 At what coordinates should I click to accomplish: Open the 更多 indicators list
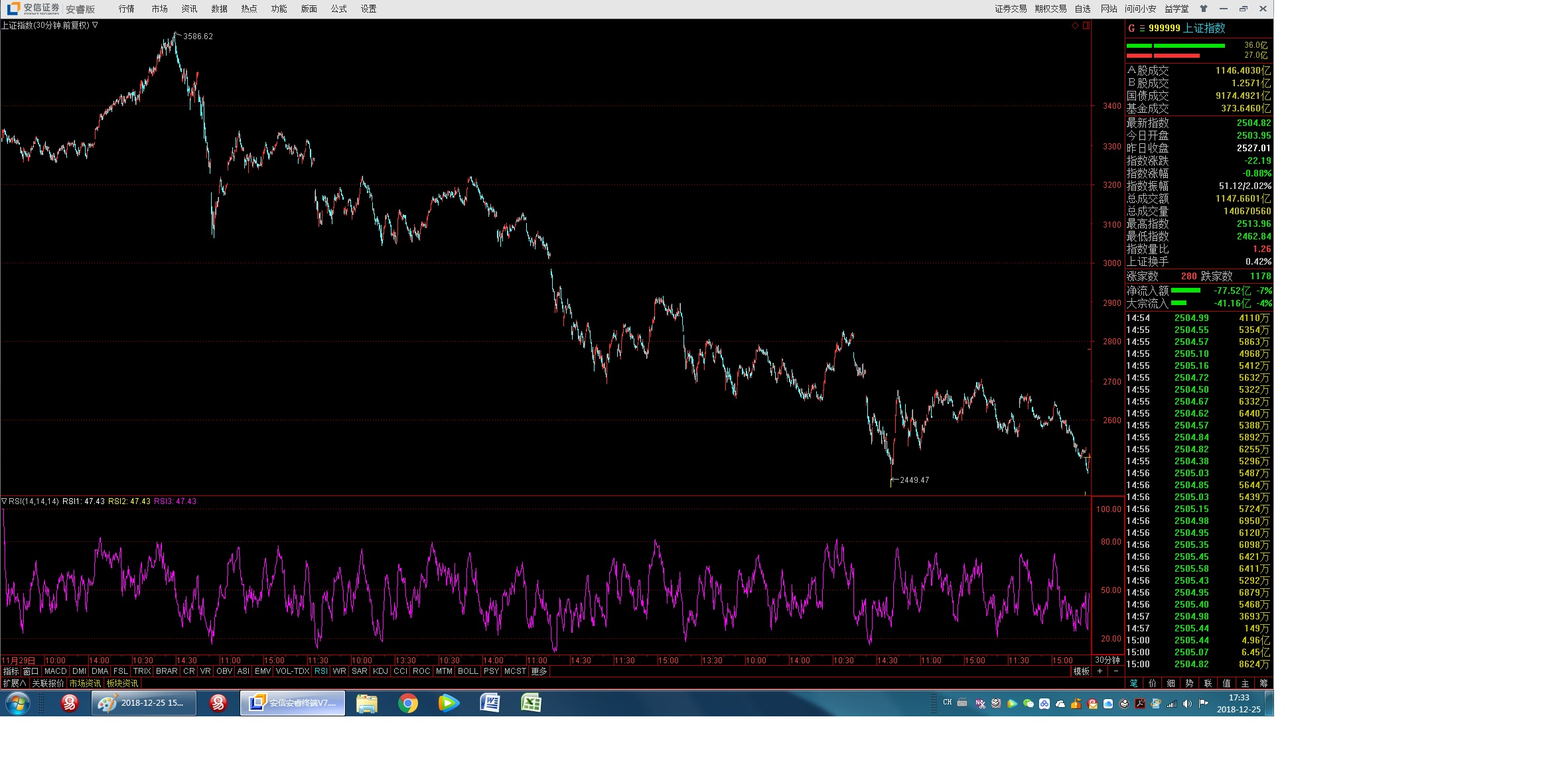coord(539,671)
